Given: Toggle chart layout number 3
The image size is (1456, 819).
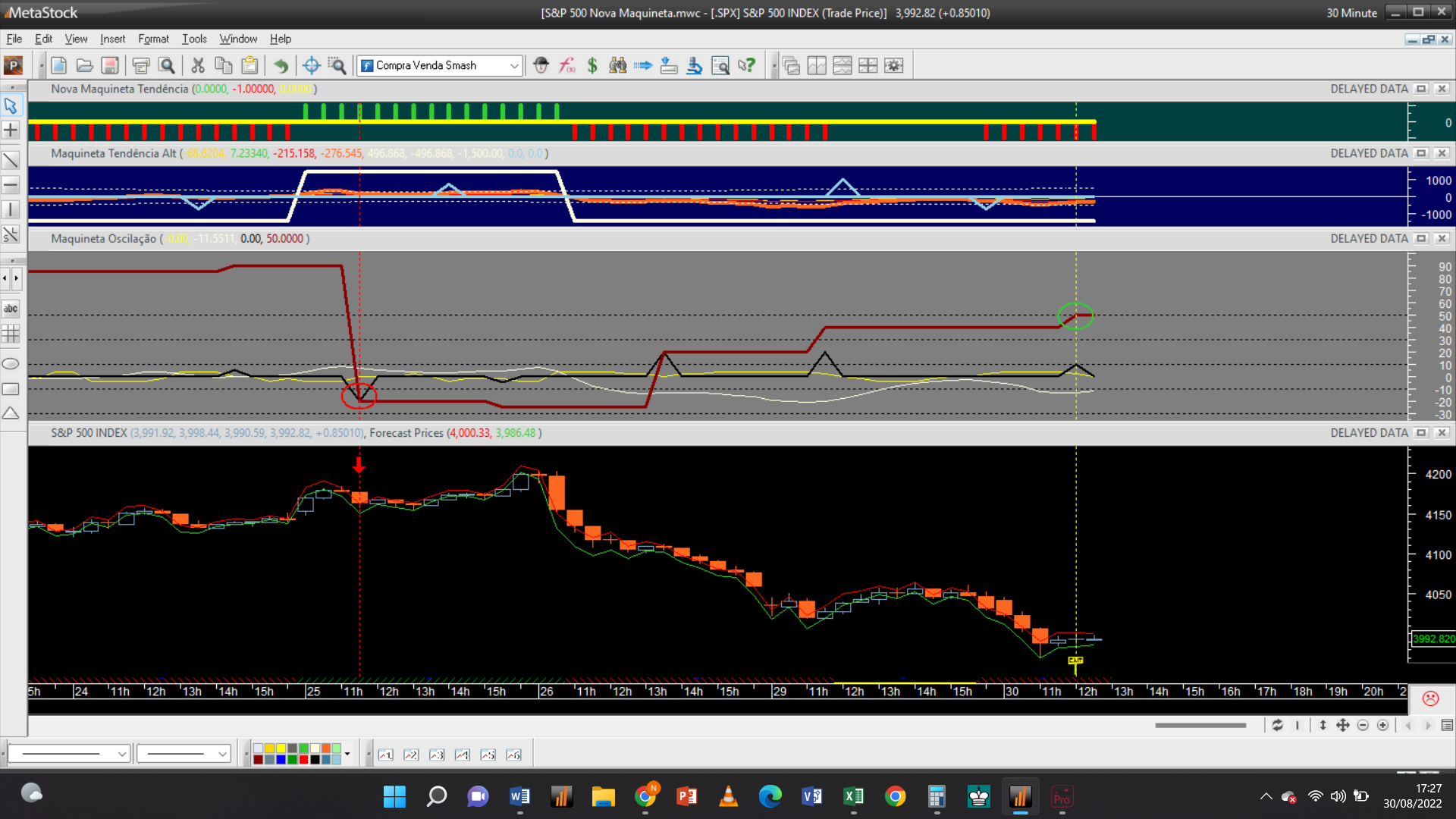Looking at the screenshot, I should click(437, 755).
